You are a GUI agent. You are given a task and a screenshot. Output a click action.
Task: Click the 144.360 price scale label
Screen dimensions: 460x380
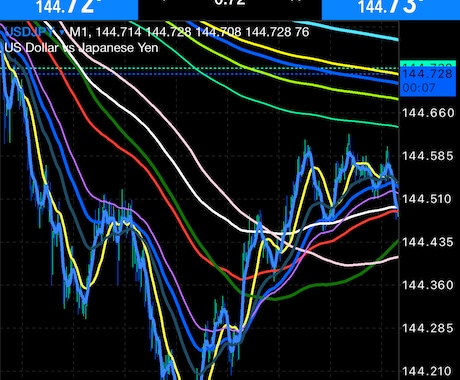click(428, 285)
